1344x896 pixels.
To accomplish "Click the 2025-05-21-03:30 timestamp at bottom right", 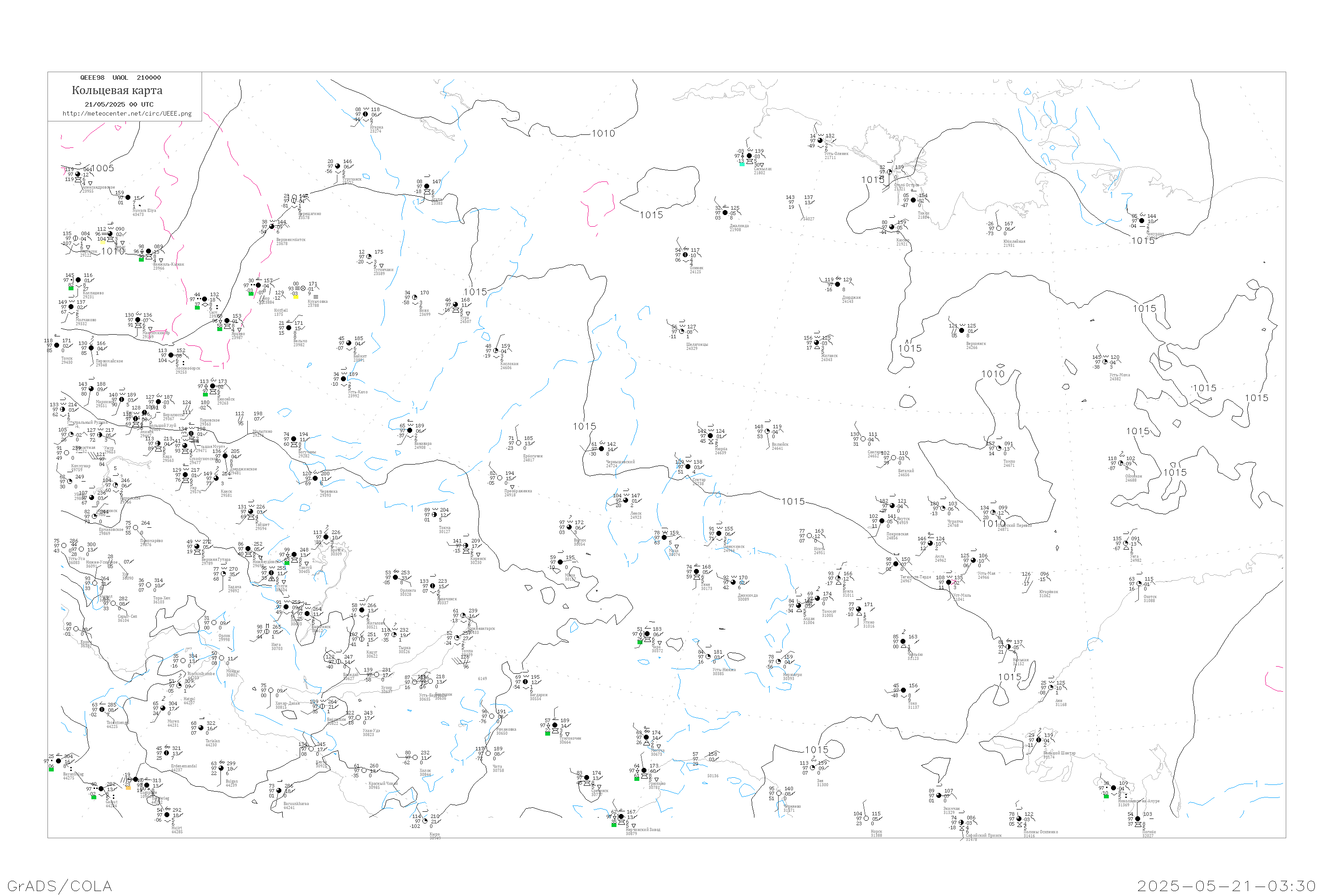I will tap(1226, 886).
